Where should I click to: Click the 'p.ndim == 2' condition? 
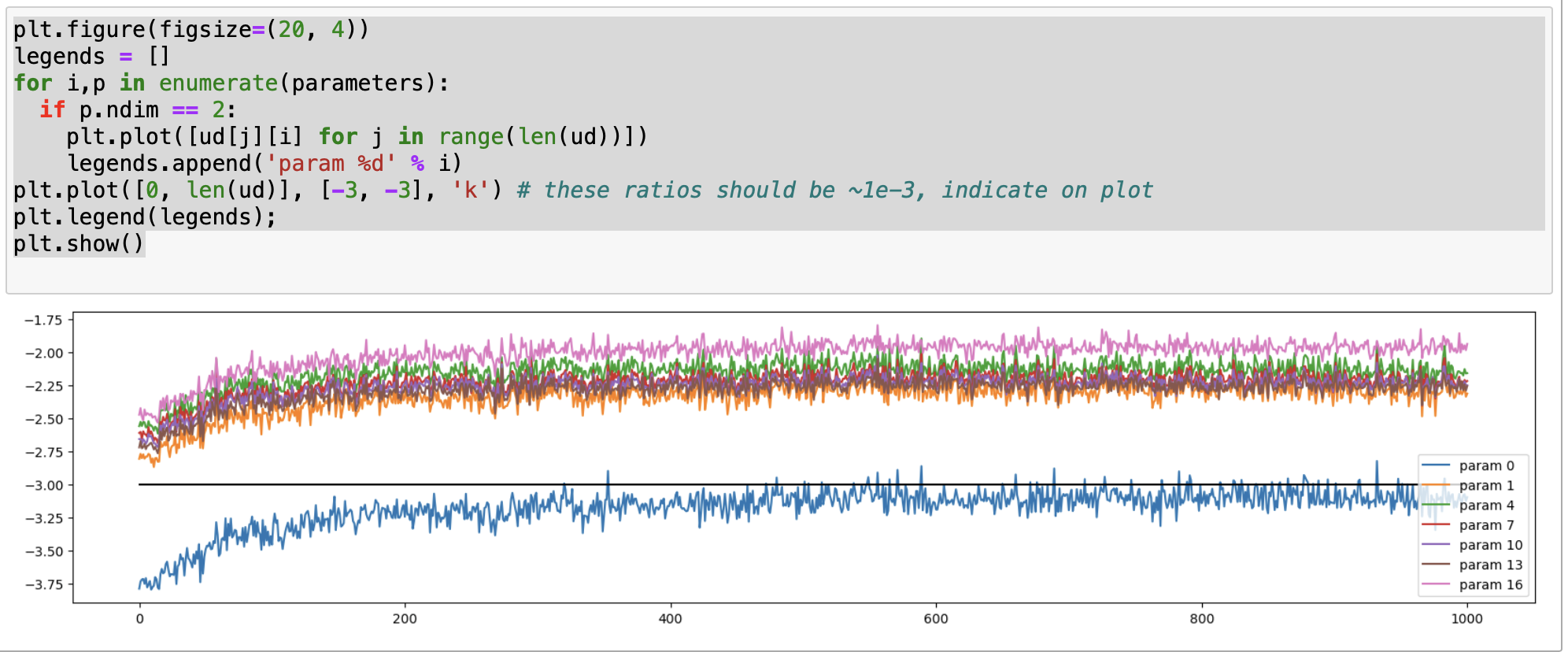[152, 110]
